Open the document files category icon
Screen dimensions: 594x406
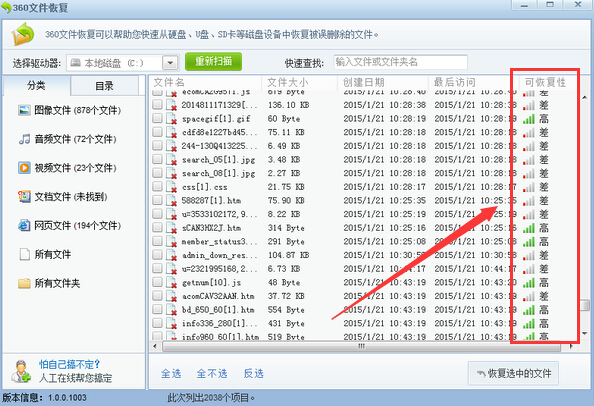click(x=24, y=197)
